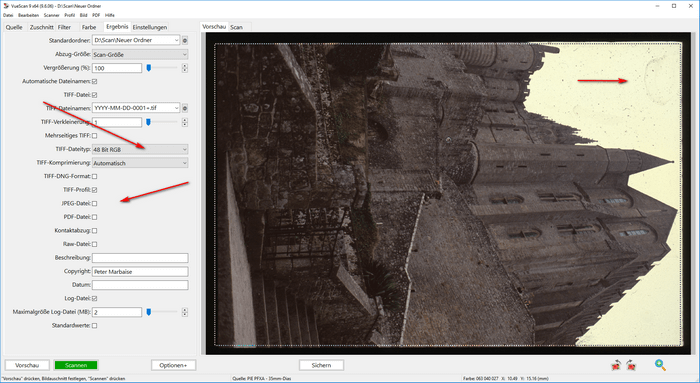Click the Sichern button
The width and height of the screenshot is (700, 383).
[x=321, y=365]
